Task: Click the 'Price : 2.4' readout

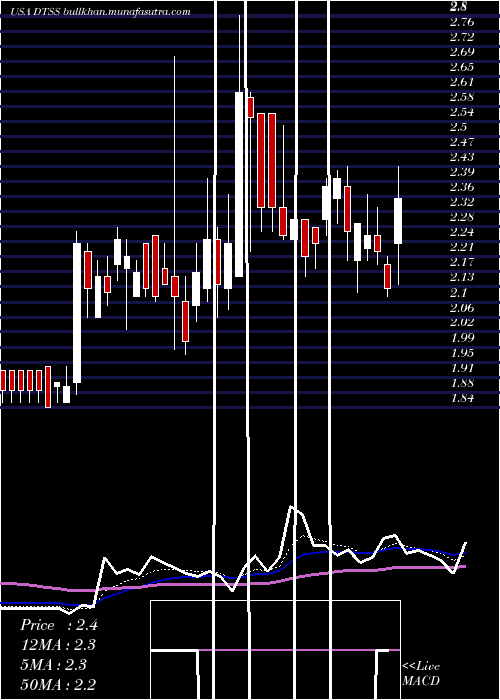Action: click(58, 625)
